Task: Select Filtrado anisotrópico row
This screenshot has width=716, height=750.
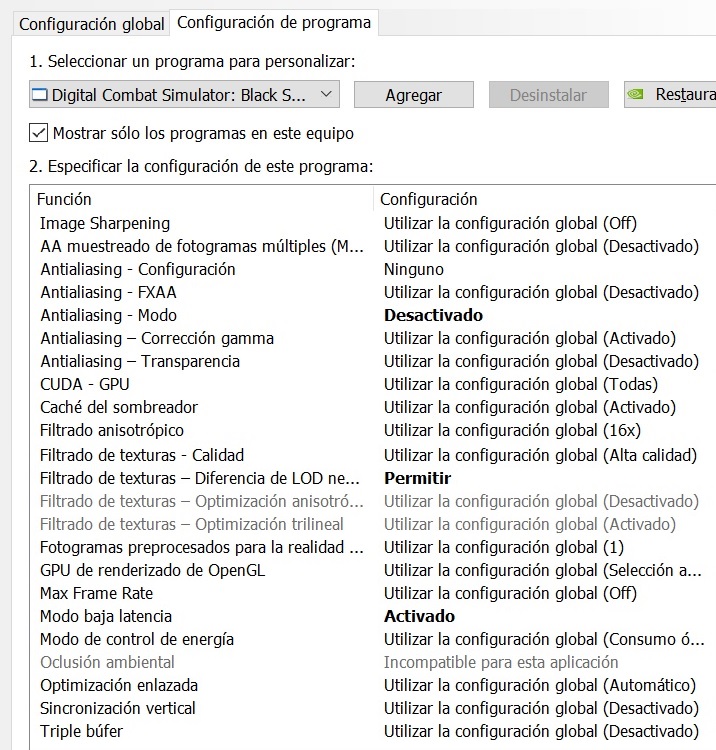Action: [373, 430]
